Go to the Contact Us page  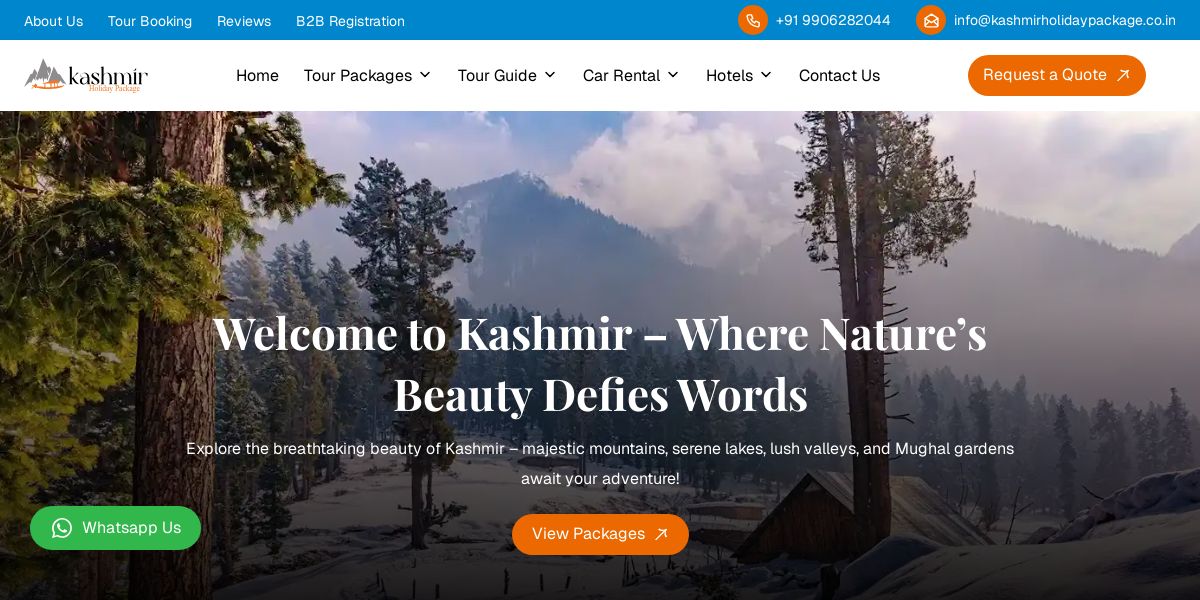(x=839, y=75)
